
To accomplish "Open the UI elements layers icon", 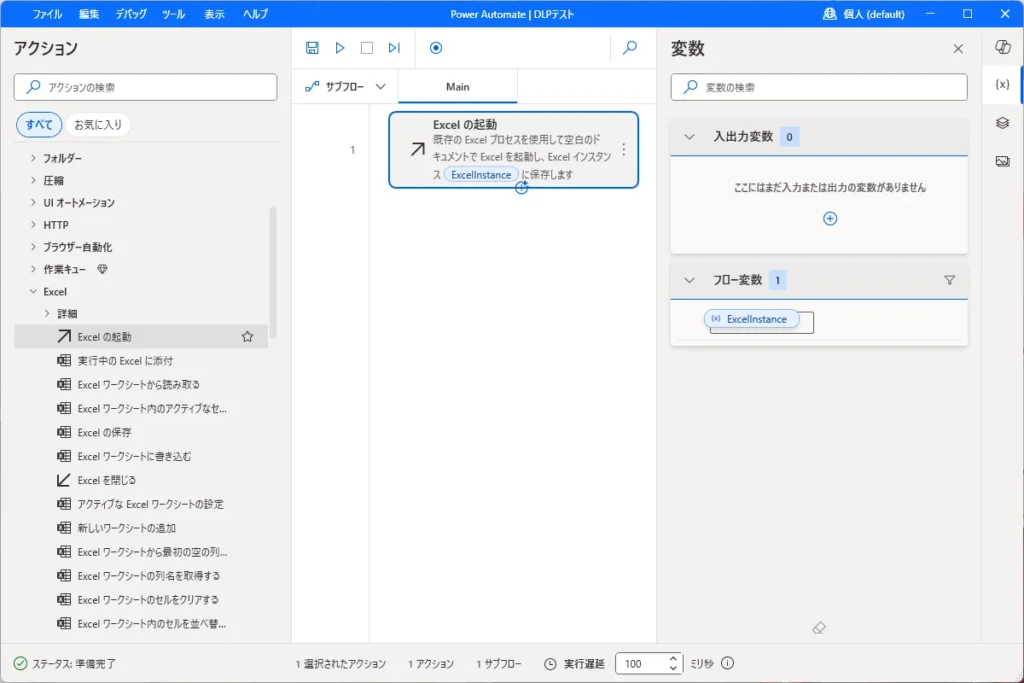I will [x=1002, y=123].
